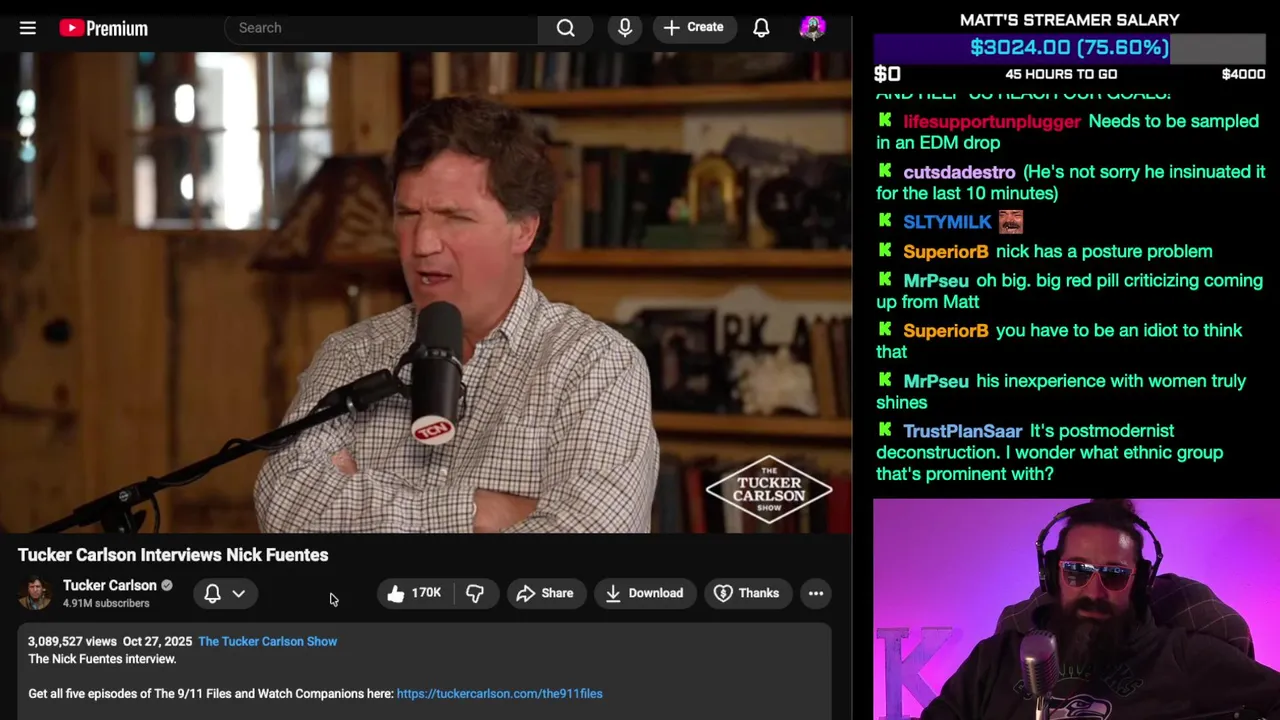The width and height of the screenshot is (1280, 720).
Task: Click the video title text
Action: coord(173,555)
